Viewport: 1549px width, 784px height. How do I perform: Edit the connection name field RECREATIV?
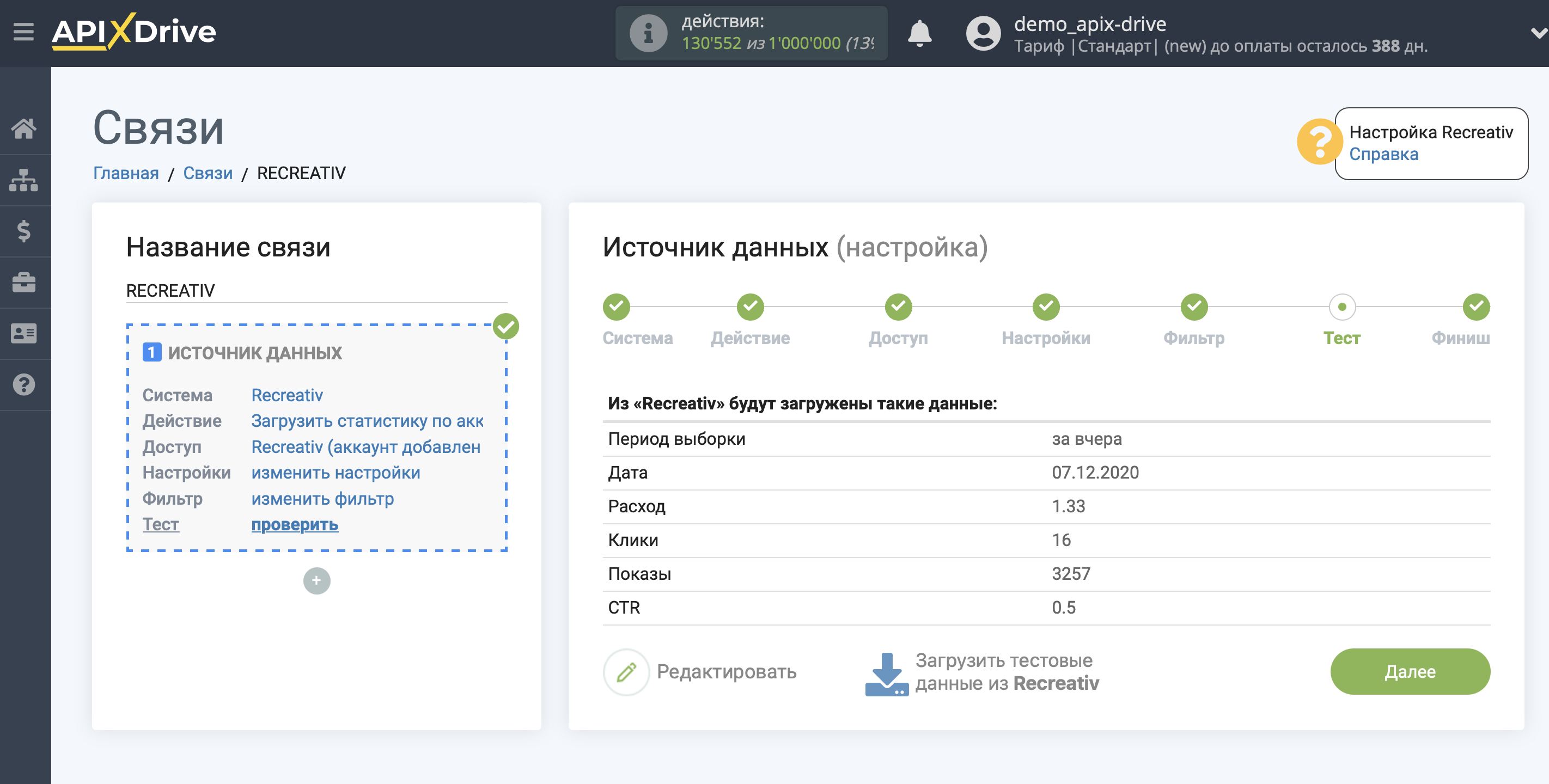[x=316, y=290]
